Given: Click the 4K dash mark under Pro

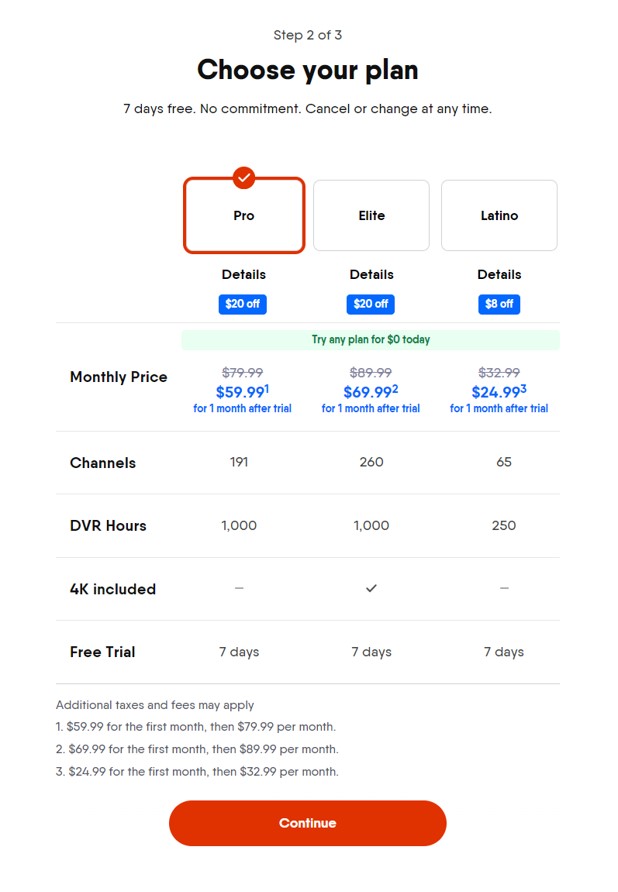Looking at the screenshot, I should (x=239, y=588).
